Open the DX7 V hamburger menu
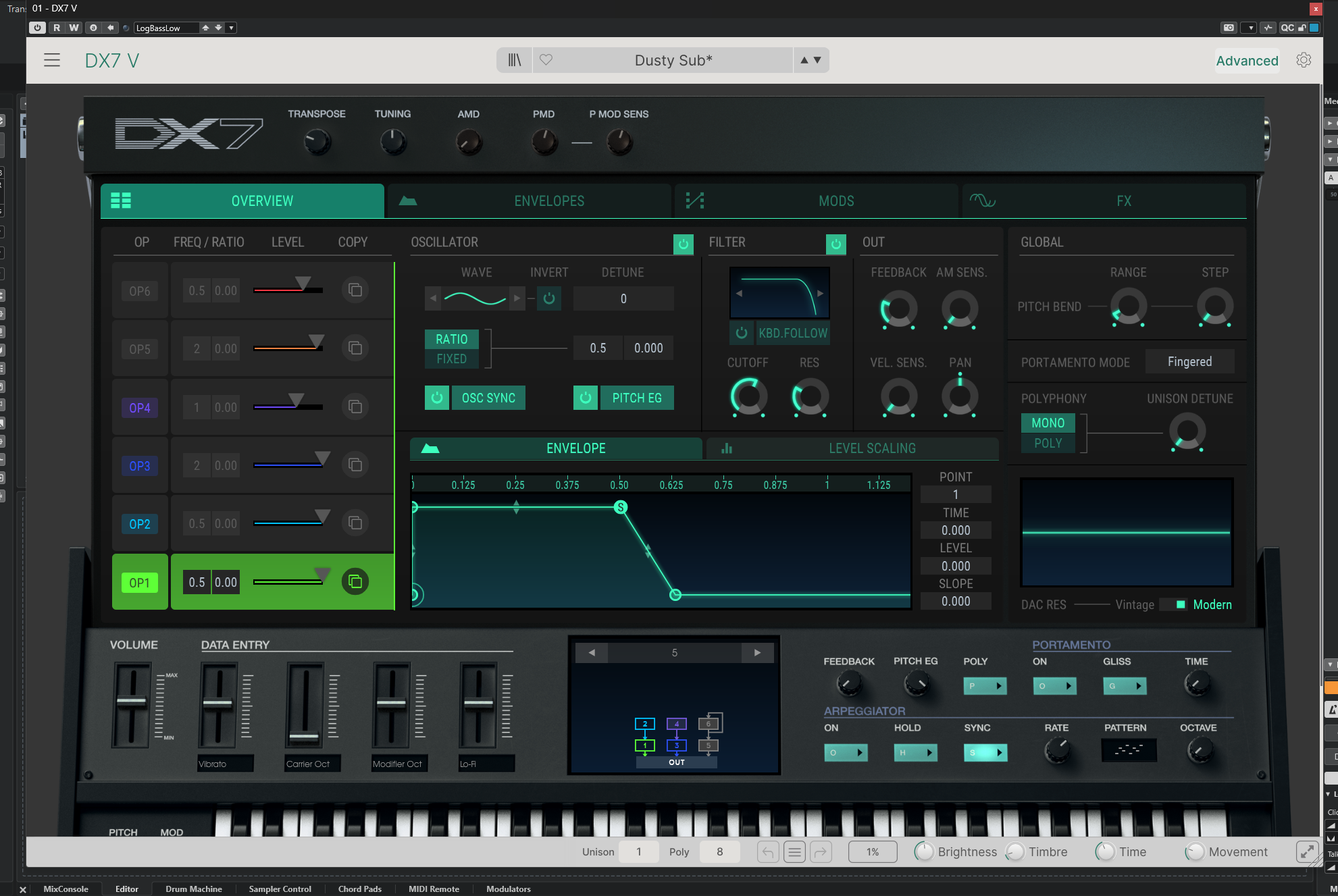The width and height of the screenshot is (1338, 896). [x=52, y=60]
